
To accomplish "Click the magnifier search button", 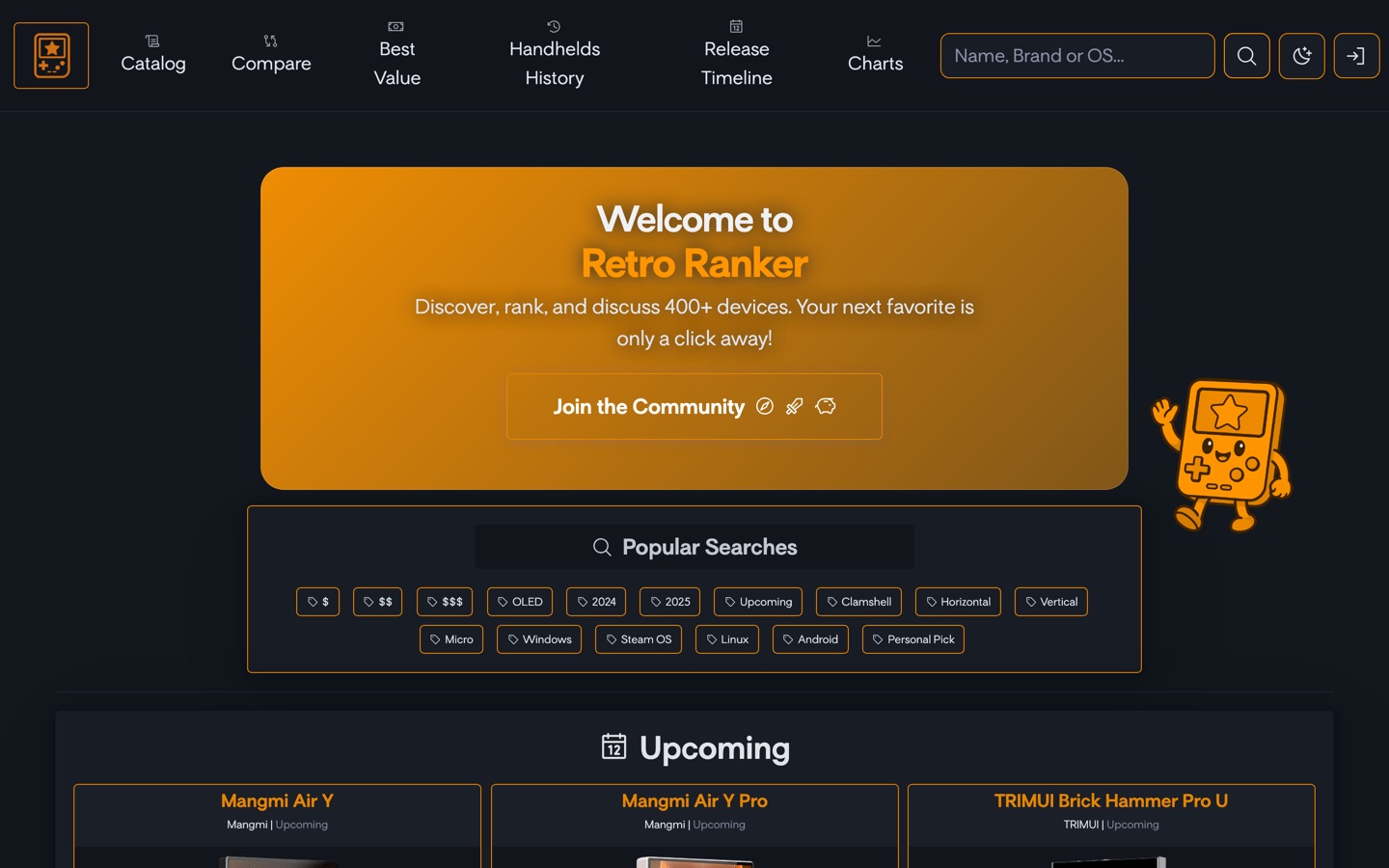I will (1246, 56).
